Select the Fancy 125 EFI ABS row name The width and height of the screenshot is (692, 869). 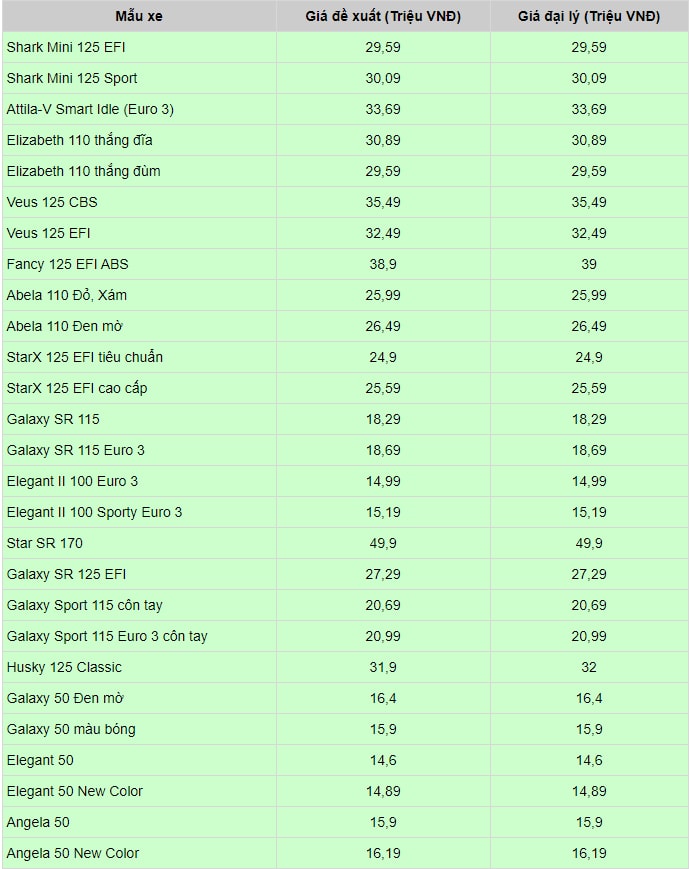[x=67, y=264]
